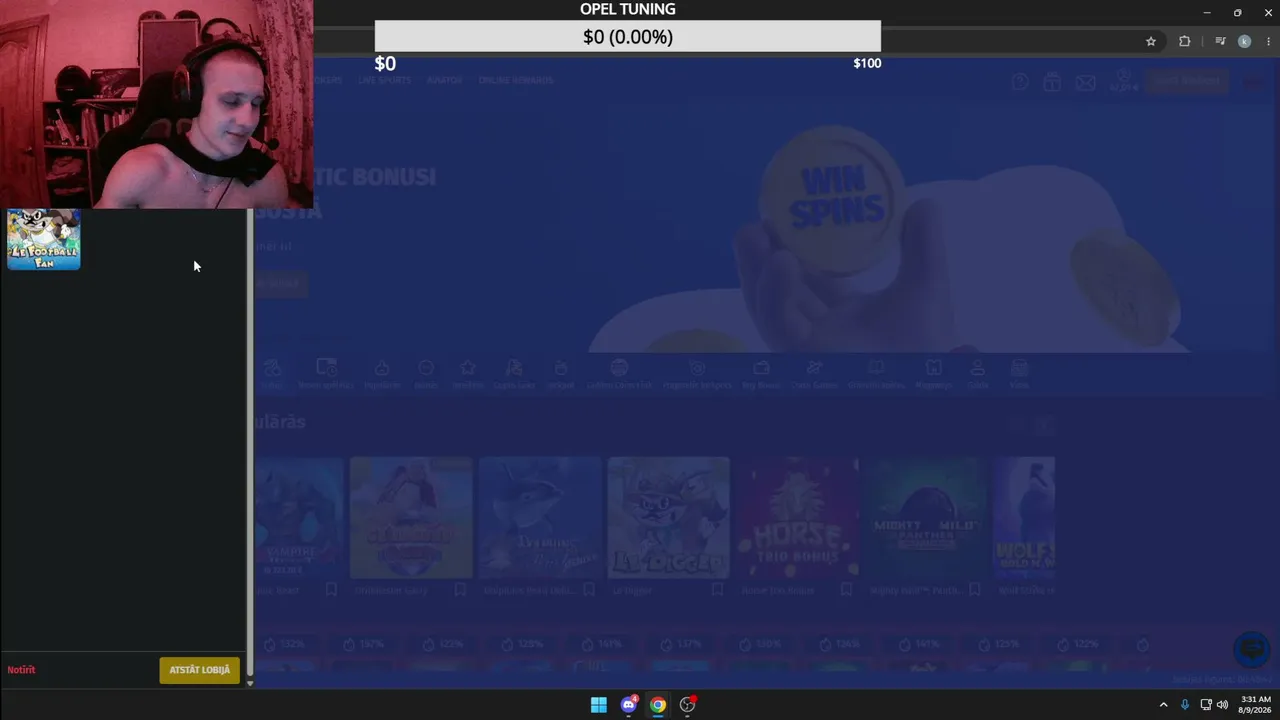Open the Cleocatra game thumbnail
This screenshot has height=720, width=1280.
(x=411, y=518)
